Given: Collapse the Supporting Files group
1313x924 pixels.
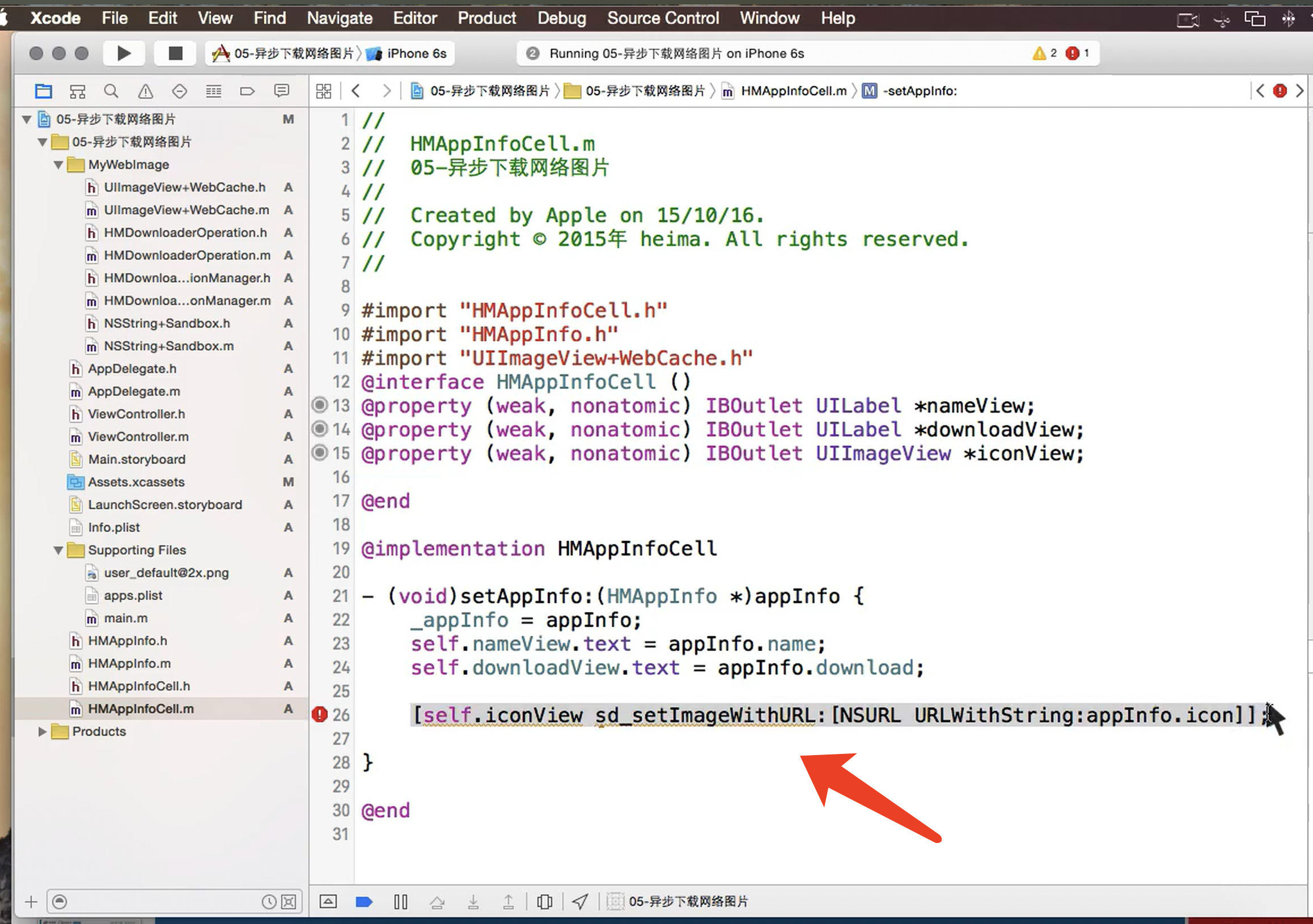Looking at the screenshot, I should (58, 550).
